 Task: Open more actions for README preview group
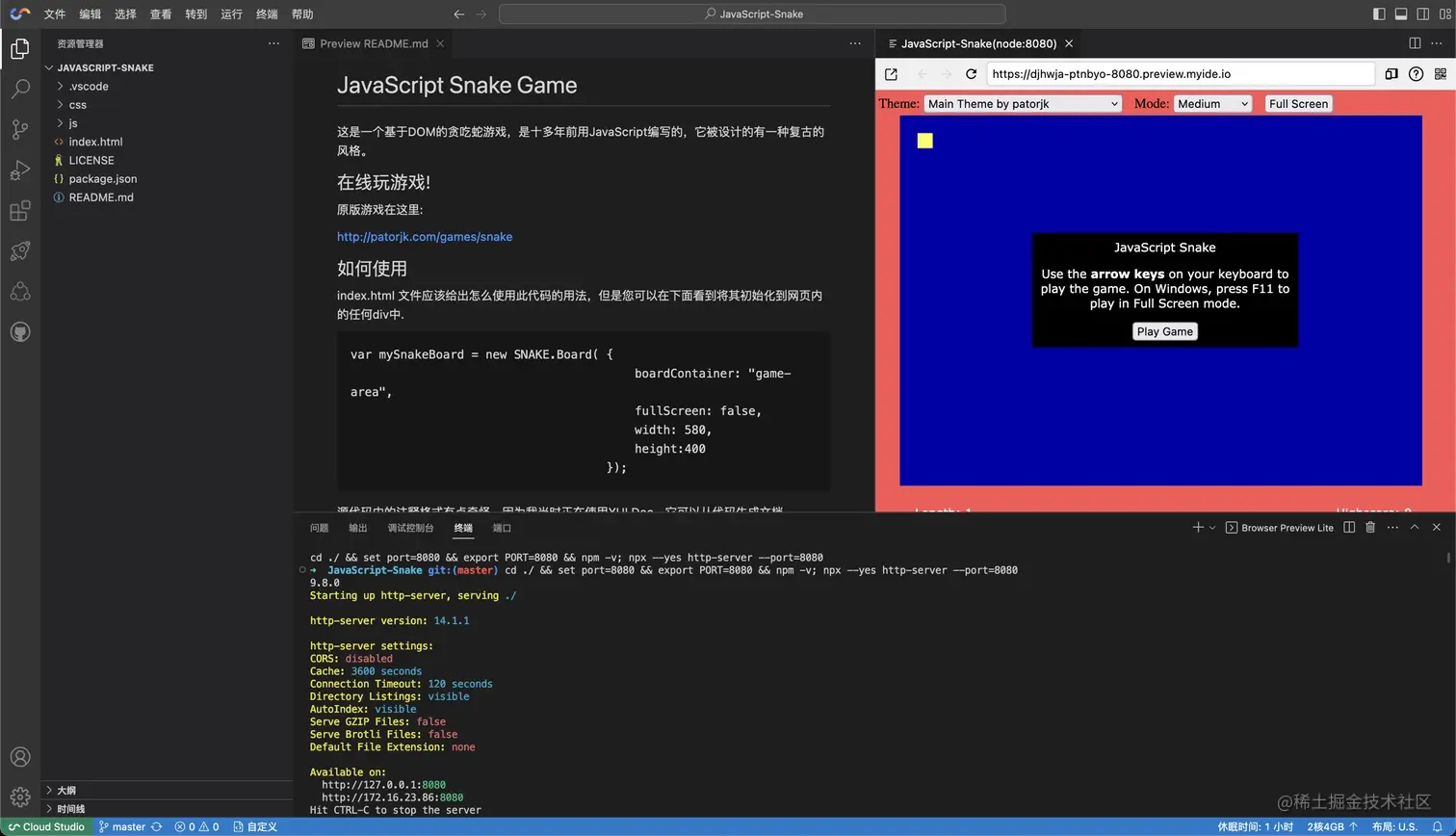pyautogui.click(x=855, y=43)
